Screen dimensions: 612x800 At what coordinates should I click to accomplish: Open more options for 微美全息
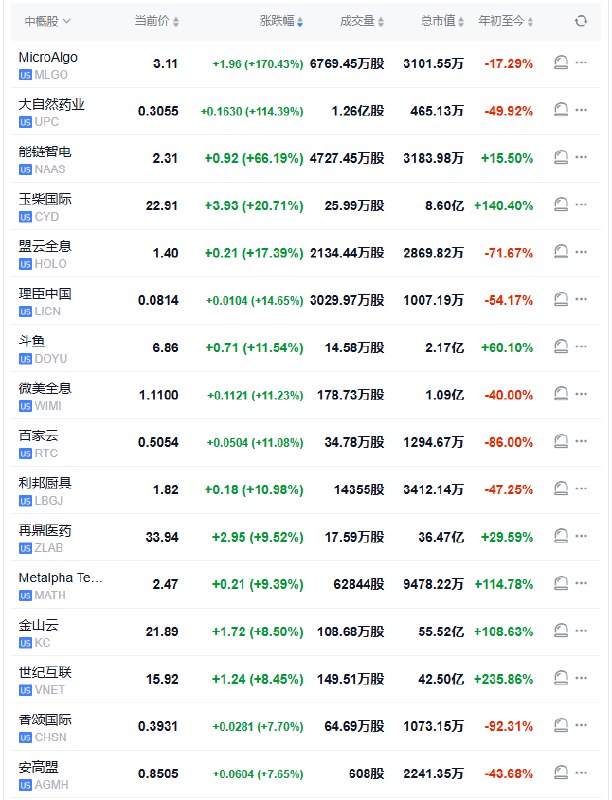pyautogui.click(x=581, y=394)
